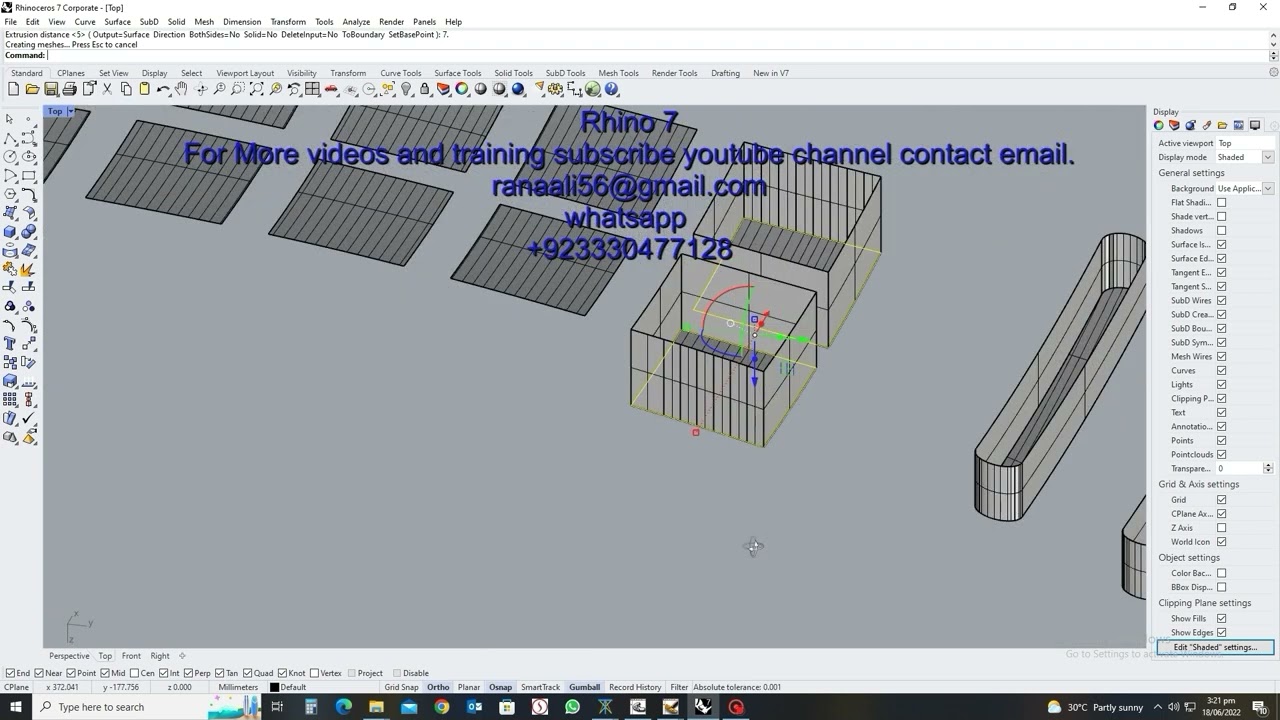Screen dimensions: 1280x720
Task: Uncheck the SubD Wires checkbox
Action: (x=1221, y=300)
